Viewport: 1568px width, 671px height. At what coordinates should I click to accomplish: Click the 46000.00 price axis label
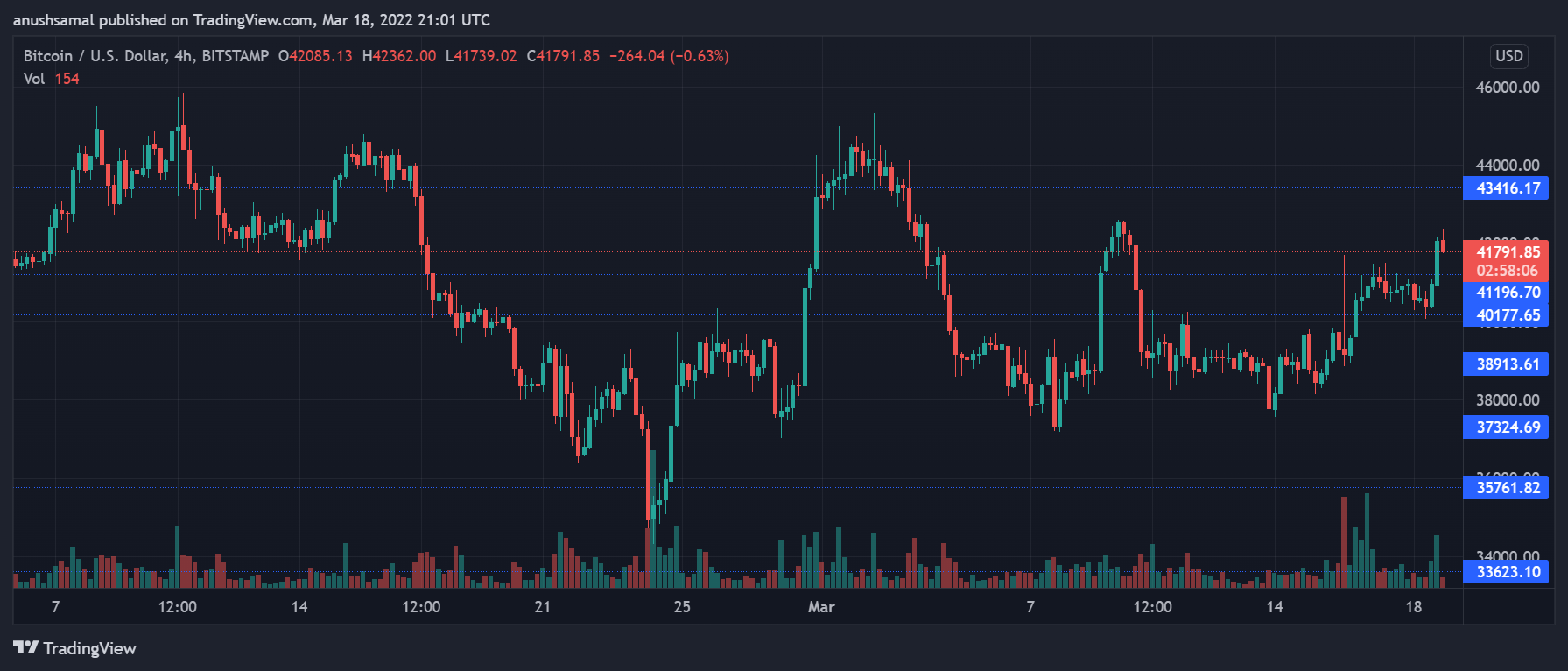click(x=1507, y=88)
